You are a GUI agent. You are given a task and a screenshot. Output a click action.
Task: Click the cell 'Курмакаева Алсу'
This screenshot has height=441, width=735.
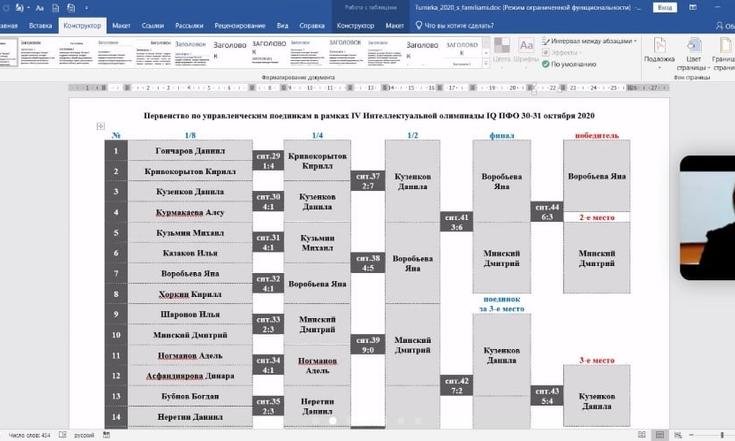pos(190,212)
